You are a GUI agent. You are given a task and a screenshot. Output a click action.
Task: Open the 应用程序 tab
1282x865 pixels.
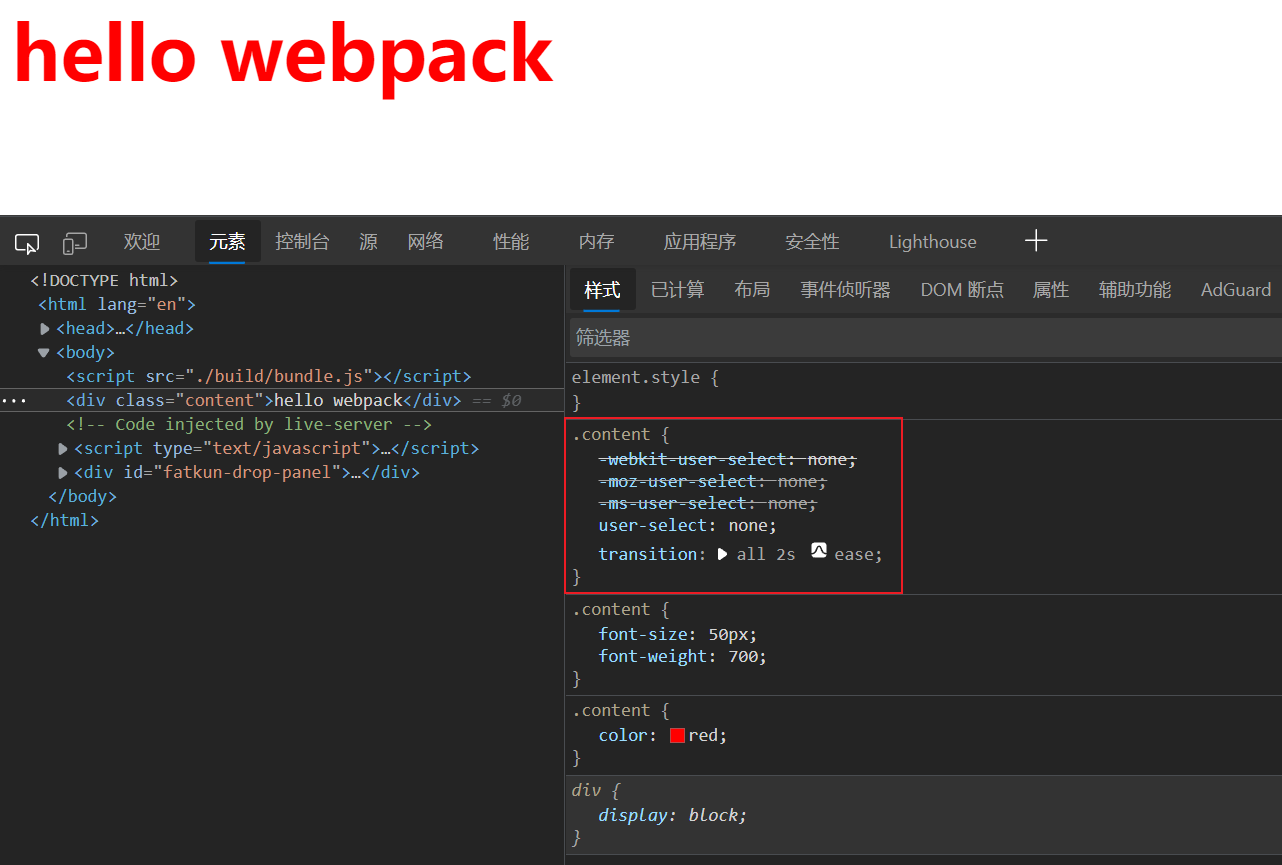tap(700, 242)
